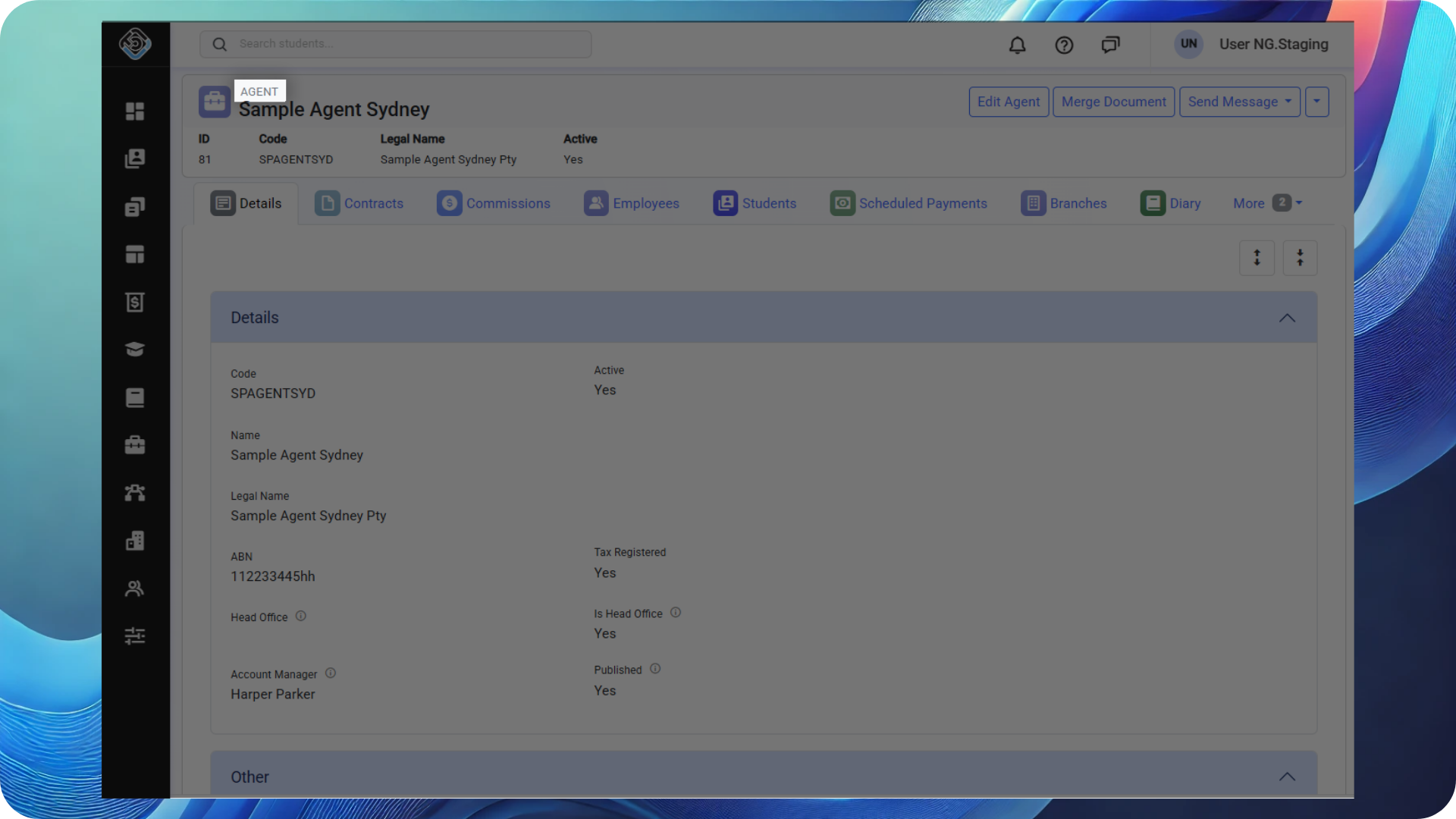Focus the Search students field
This screenshot has width=1456, height=819.
click(396, 44)
